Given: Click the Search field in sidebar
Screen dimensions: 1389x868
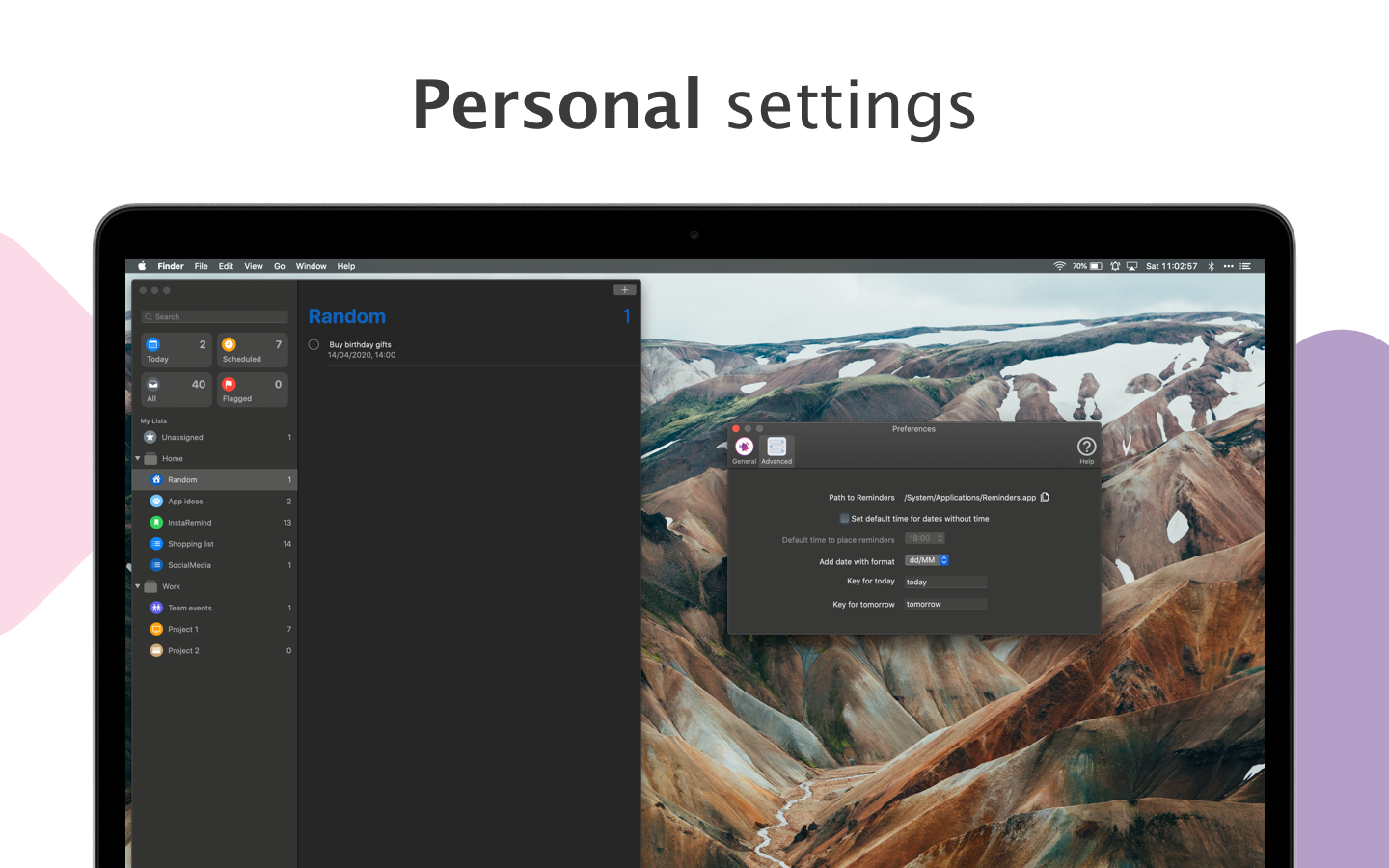Looking at the screenshot, I should pyautogui.click(x=214, y=316).
